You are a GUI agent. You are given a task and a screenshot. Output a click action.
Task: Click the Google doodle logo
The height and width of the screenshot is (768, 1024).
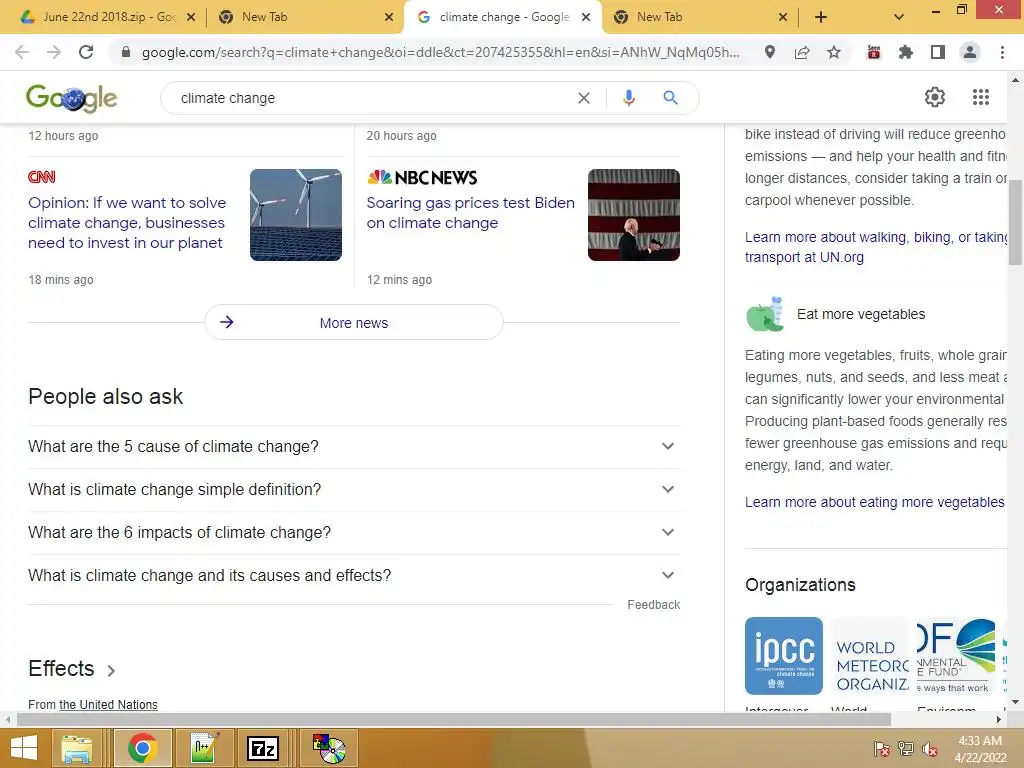tap(71, 98)
